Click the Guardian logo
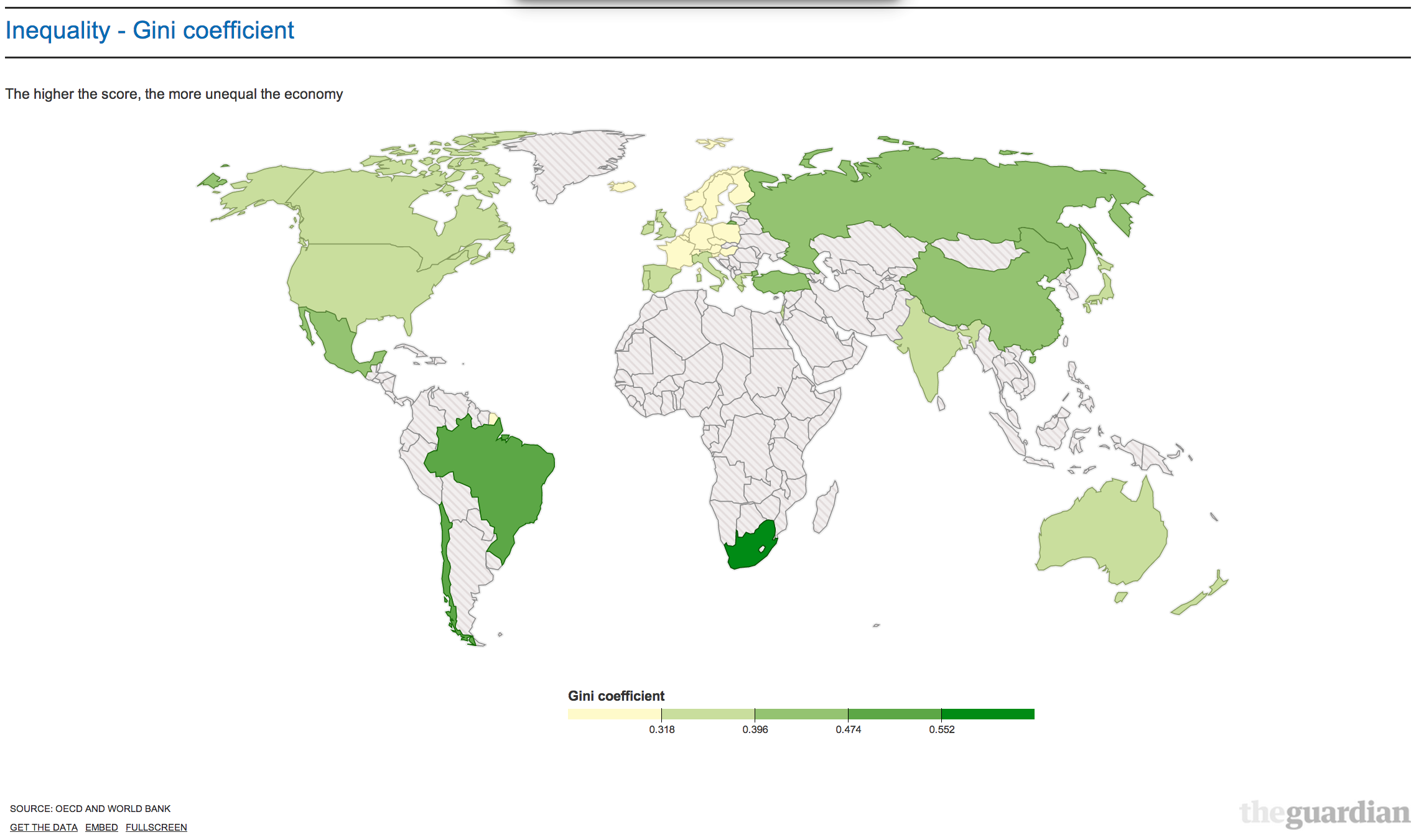Viewport: 1424px width, 840px height. click(1324, 813)
